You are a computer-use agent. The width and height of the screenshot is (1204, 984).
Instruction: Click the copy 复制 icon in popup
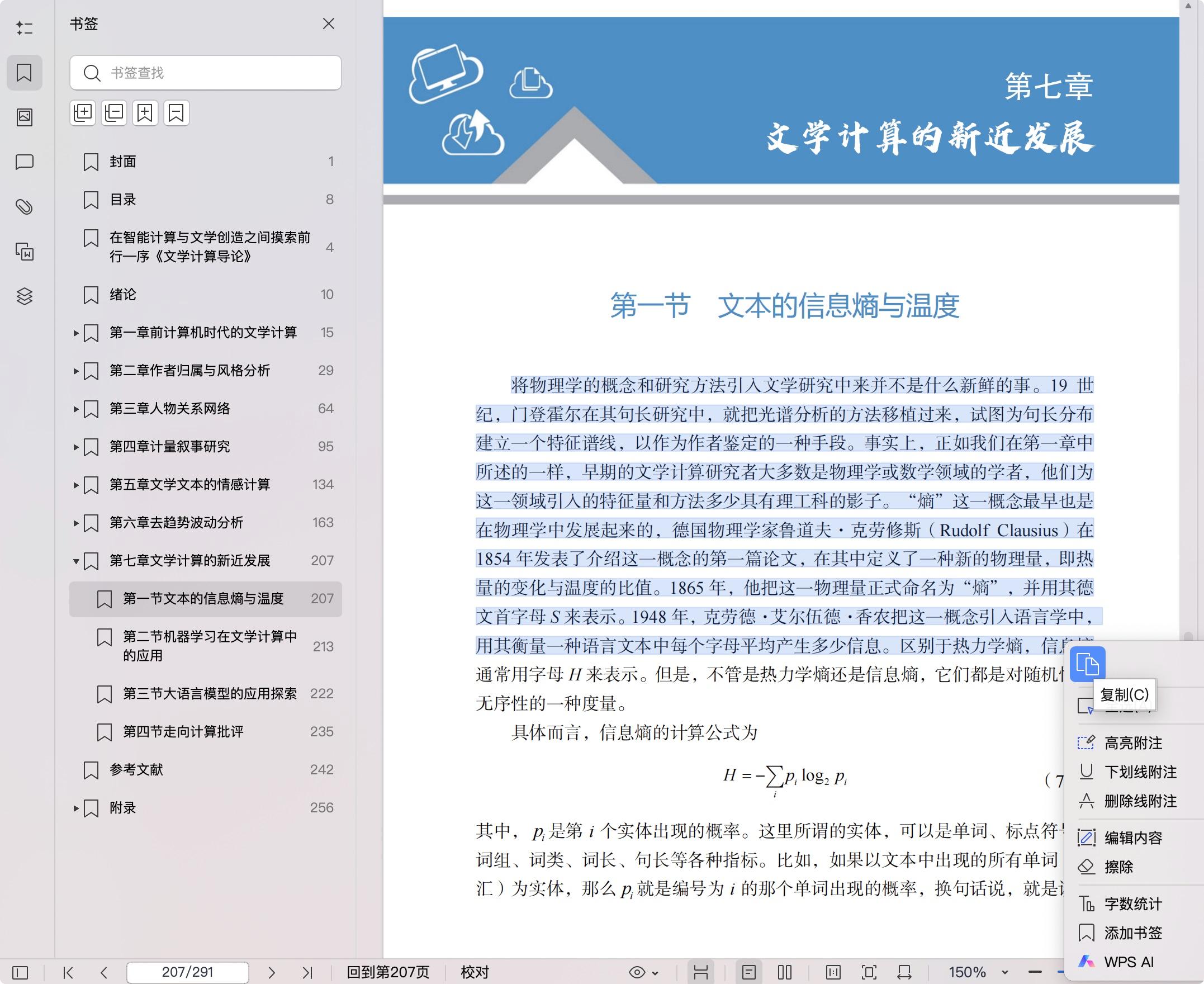point(1087,664)
